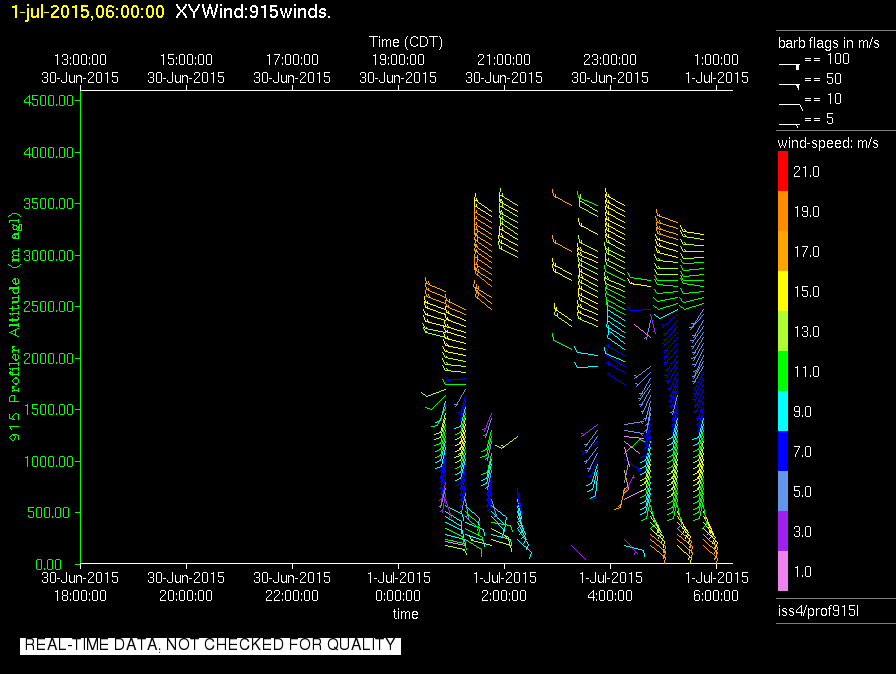This screenshot has width=896, height=674.
Task: Click the 5 m/s barb flag symbol
Action: click(790, 122)
